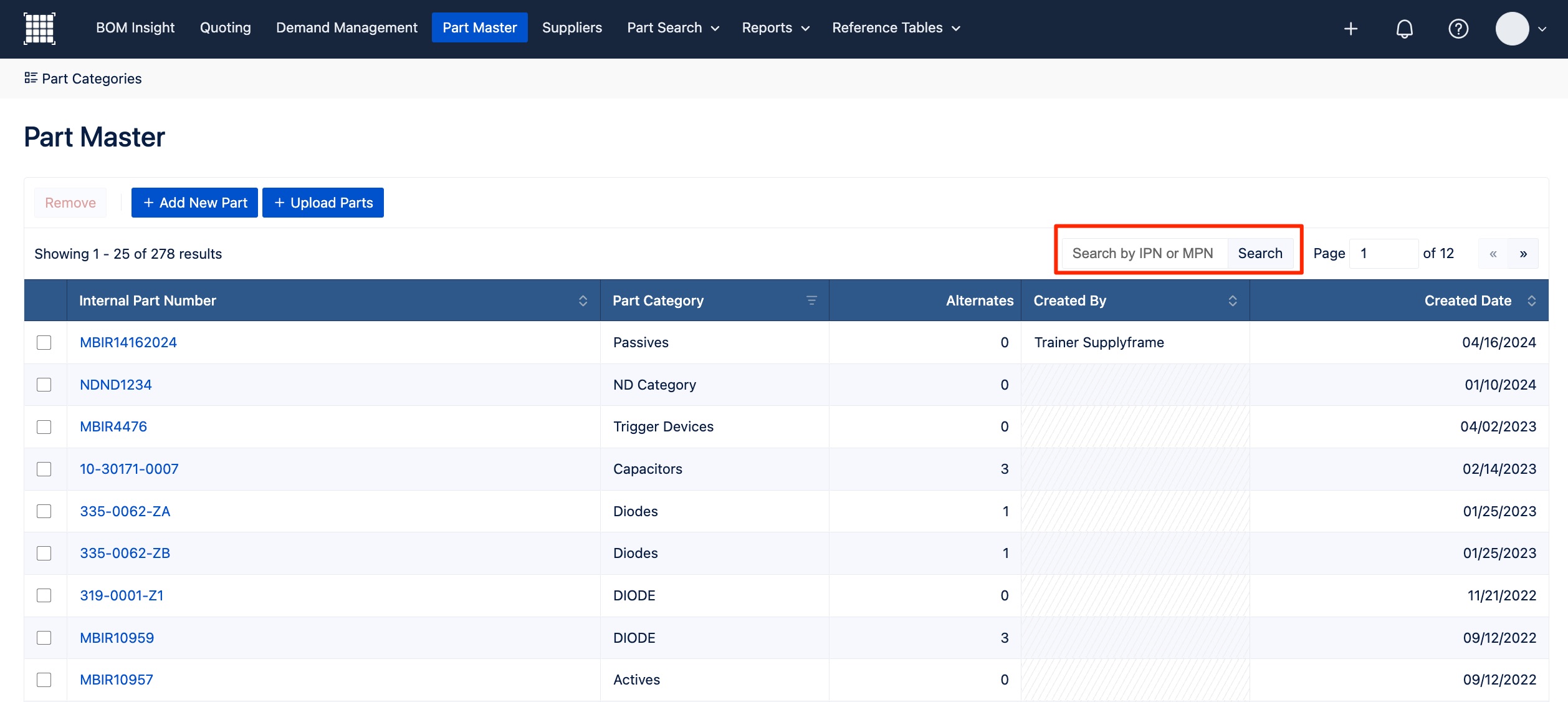1568x702 pixels.
Task: Open part MBIR4476 link
Action: [x=113, y=426]
